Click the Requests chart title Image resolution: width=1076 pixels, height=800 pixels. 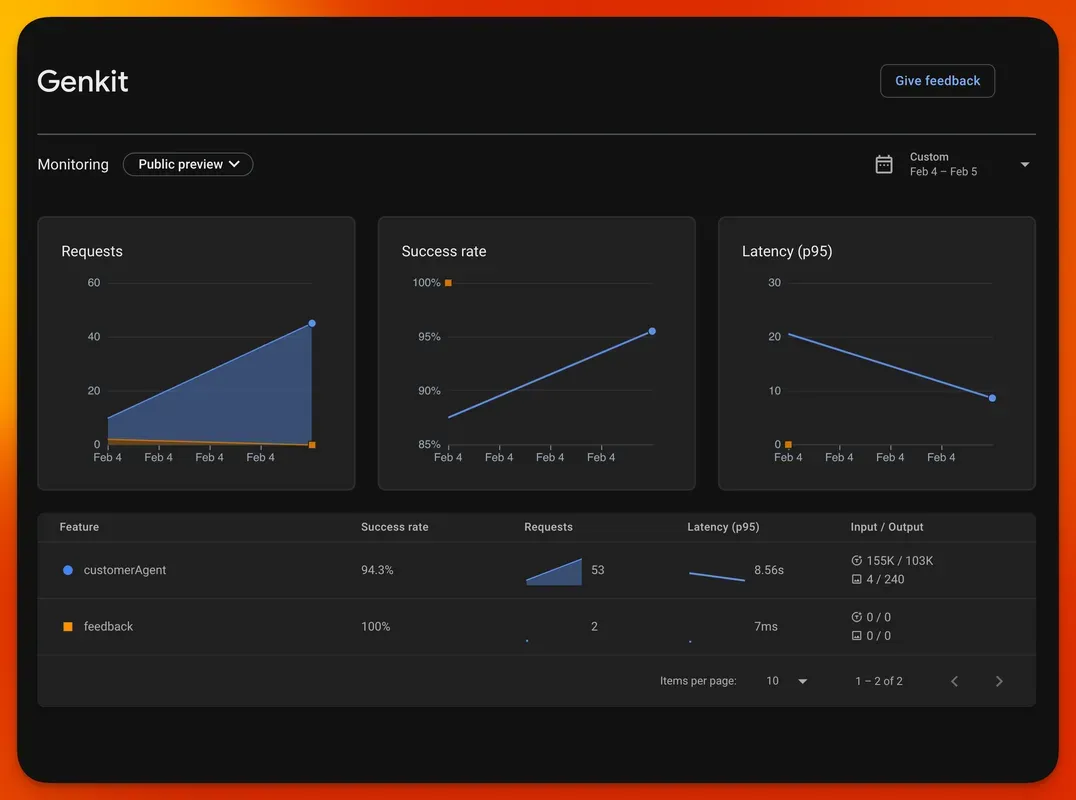point(92,251)
